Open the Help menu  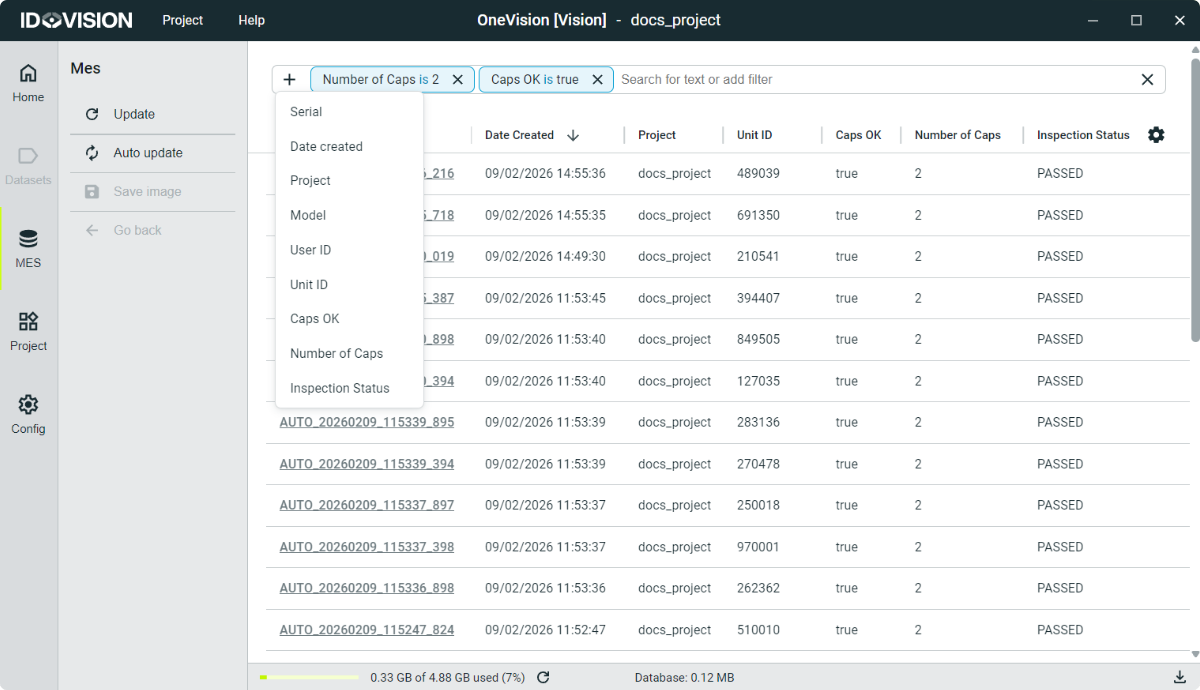coord(251,20)
